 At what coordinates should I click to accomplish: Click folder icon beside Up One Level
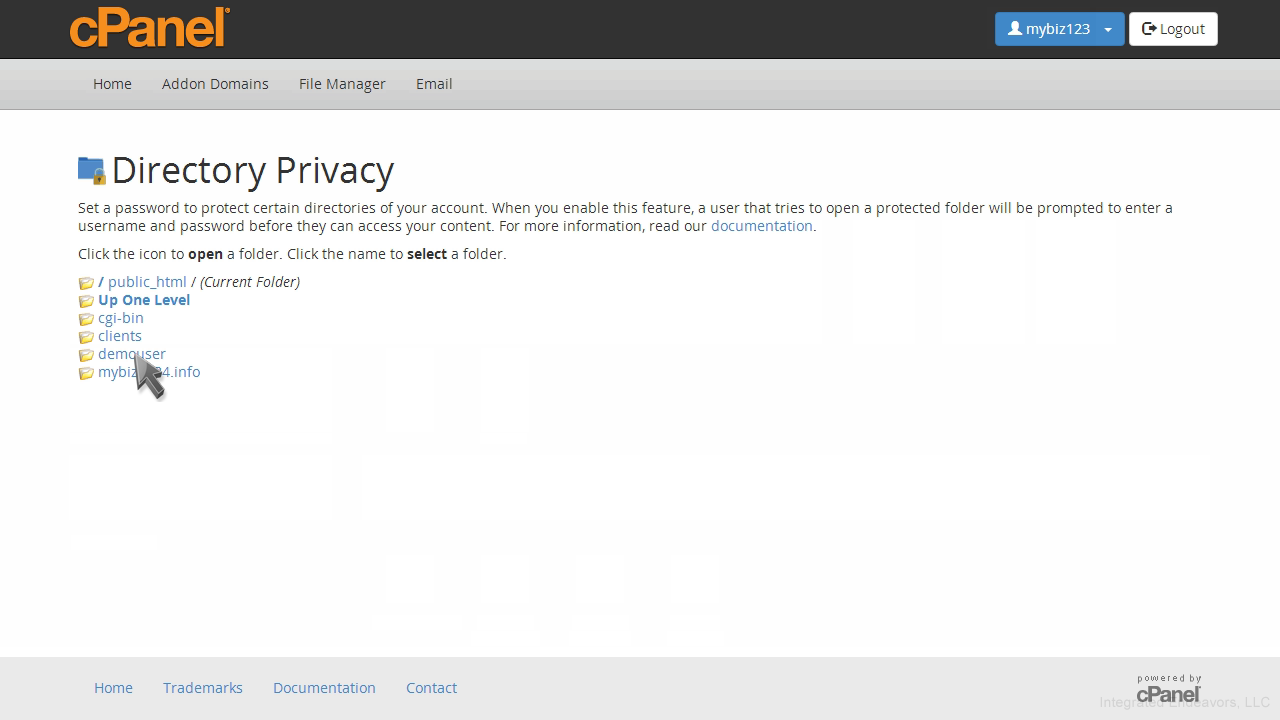click(86, 301)
